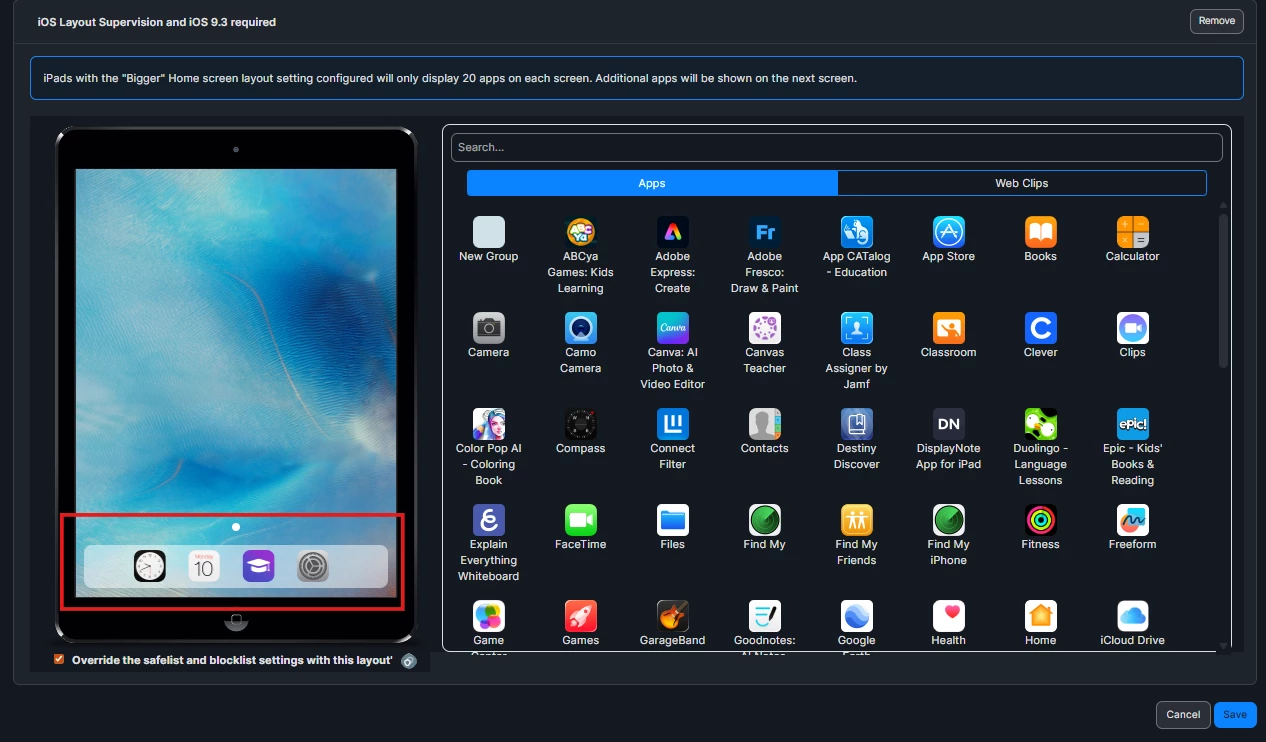This screenshot has height=742, width=1266.
Task: Select the Find My Friends icon
Action: [856, 520]
